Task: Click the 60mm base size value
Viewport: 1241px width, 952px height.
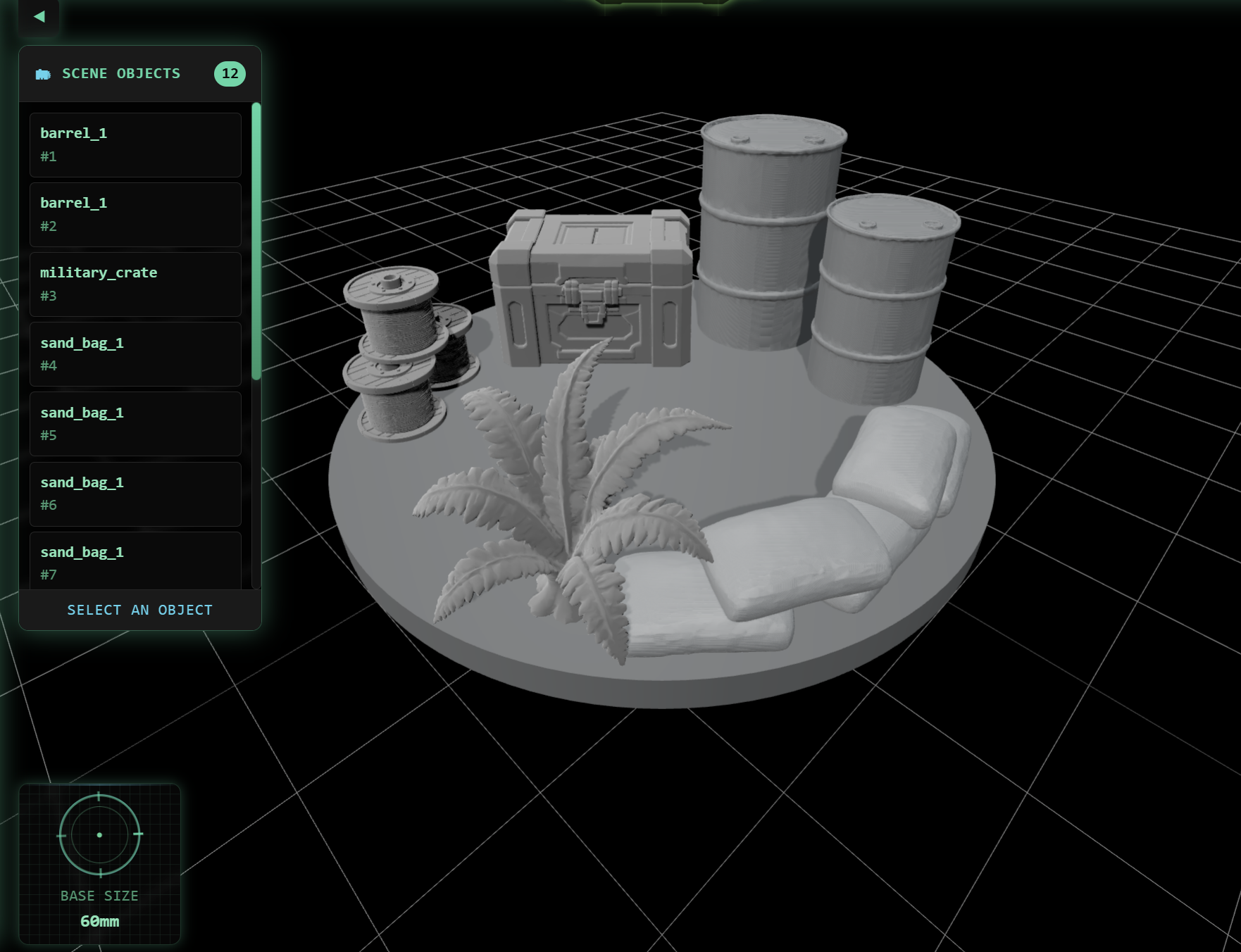Action: [99, 921]
